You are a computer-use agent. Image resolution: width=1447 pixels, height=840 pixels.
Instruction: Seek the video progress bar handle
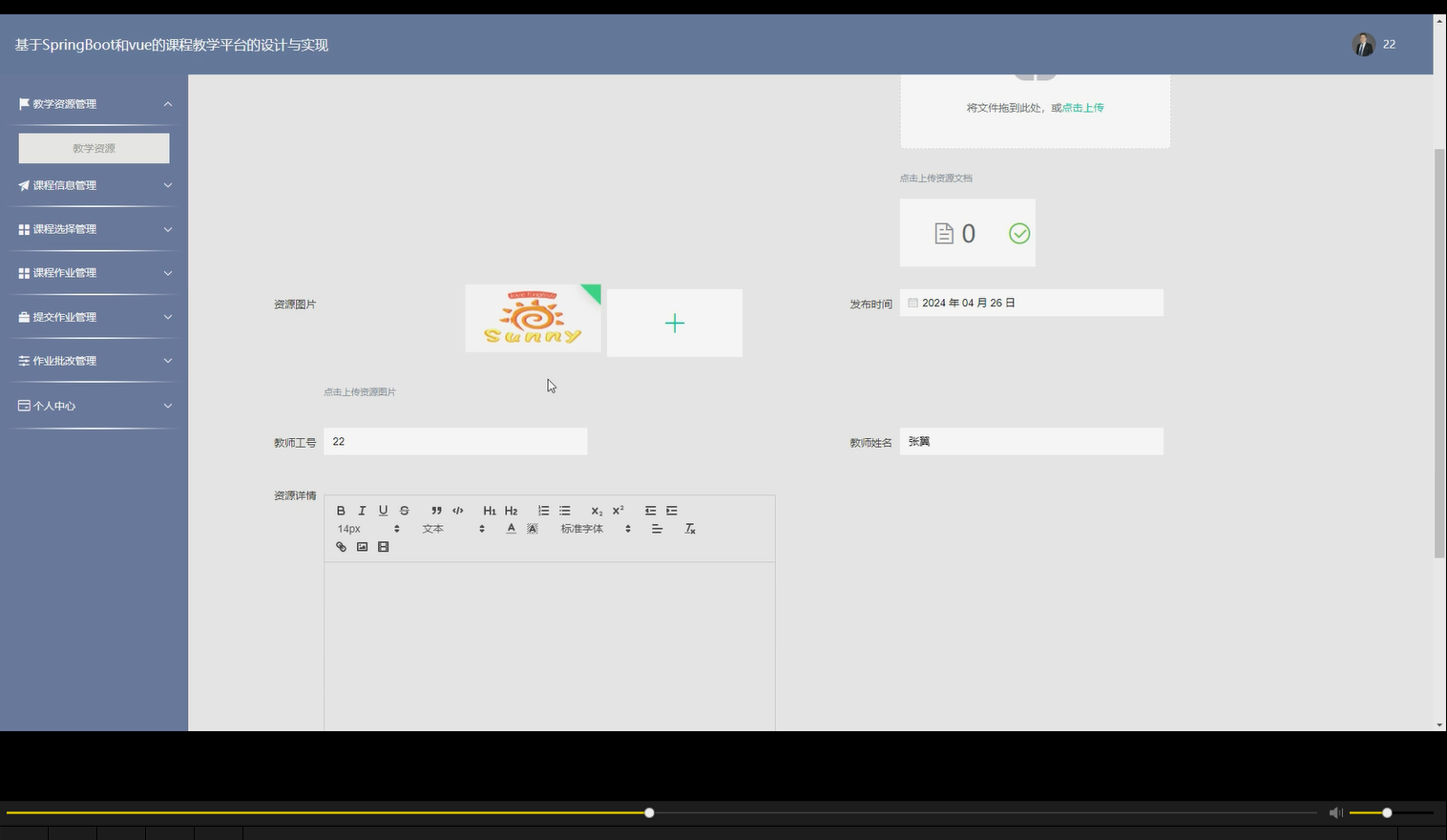(x=649, y=812)
